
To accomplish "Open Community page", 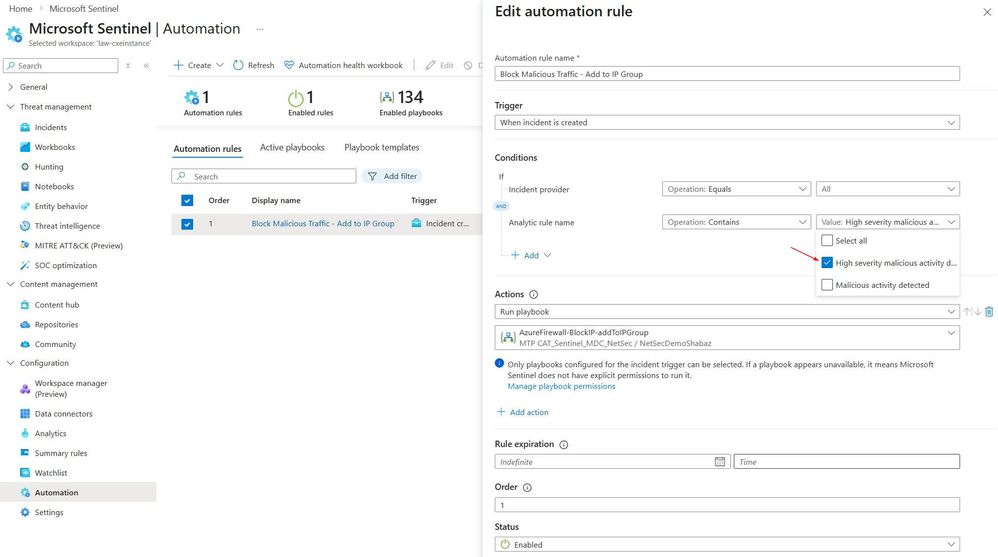I will click(55, 344).
